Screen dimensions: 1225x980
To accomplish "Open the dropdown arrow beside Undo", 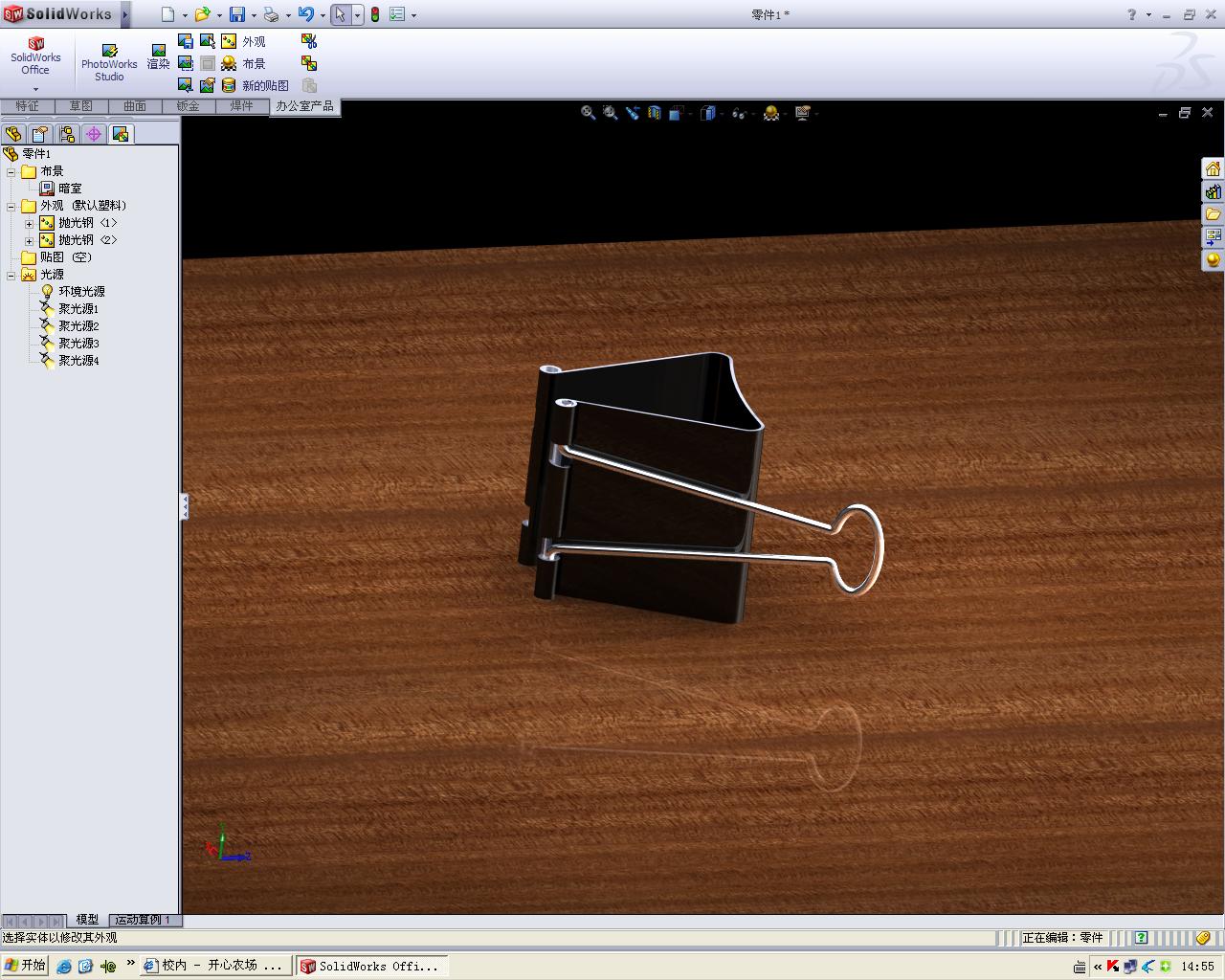I will (323, 15).
